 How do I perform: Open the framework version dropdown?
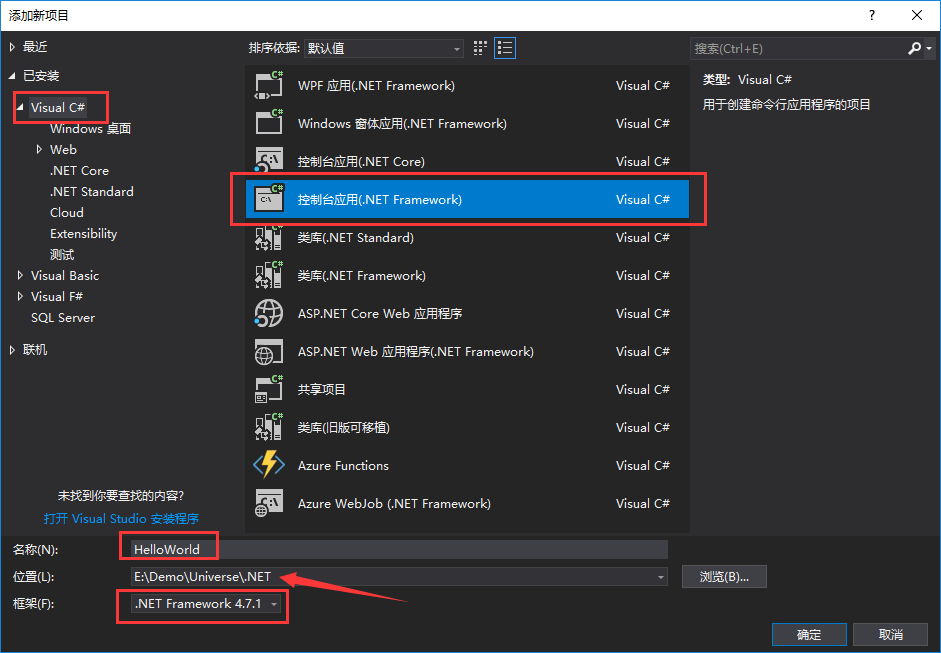206,604
